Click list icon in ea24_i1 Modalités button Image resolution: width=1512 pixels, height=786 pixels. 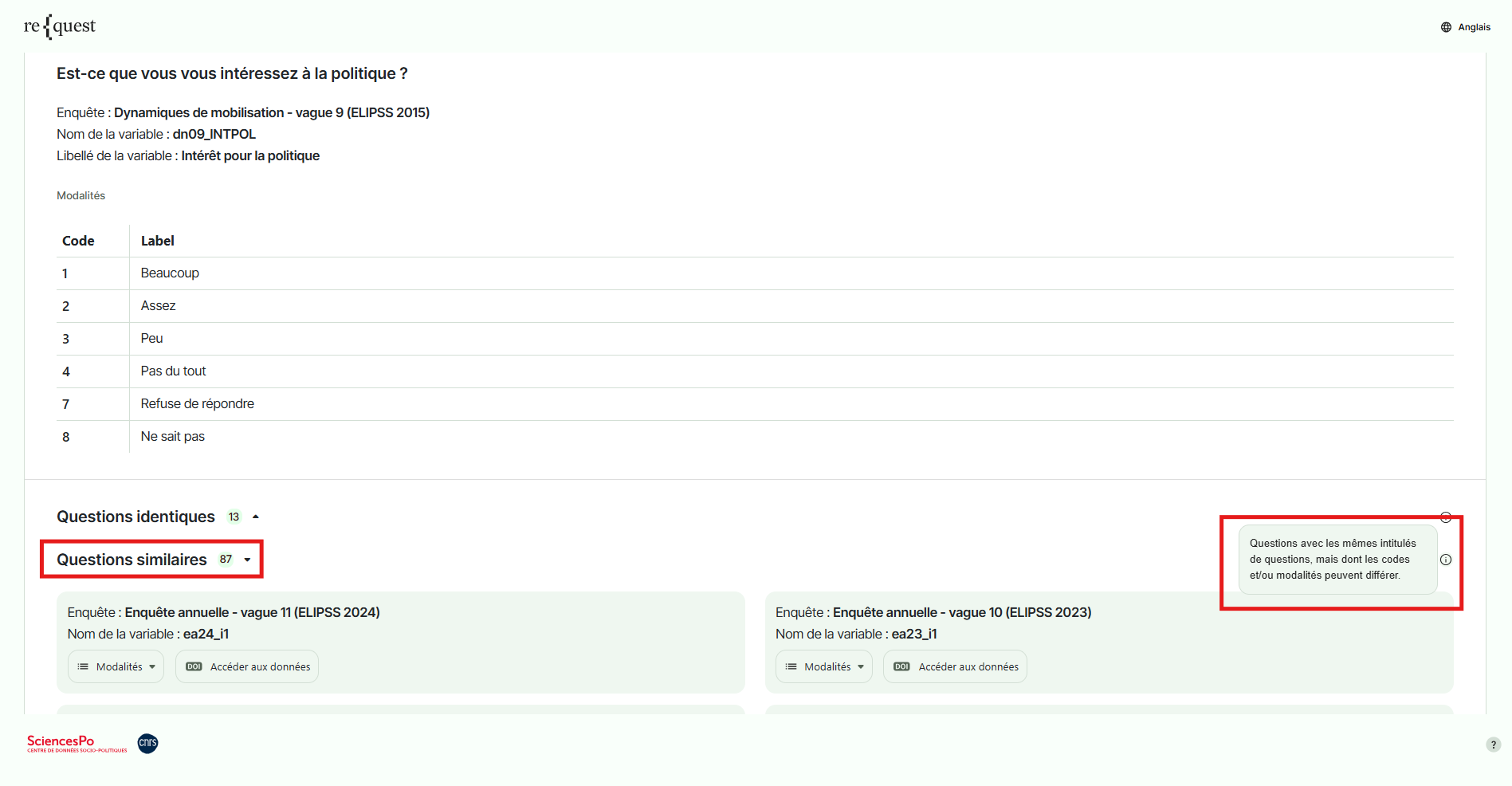(83, 666)
